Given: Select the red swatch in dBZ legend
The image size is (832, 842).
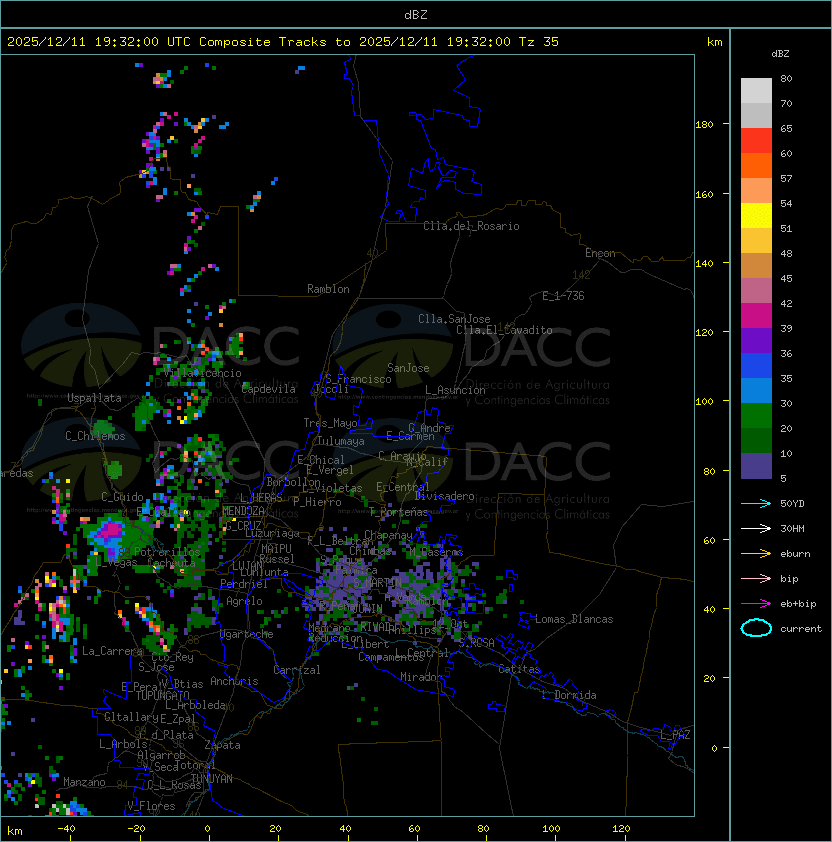Looking at the screenshot, I should point(756,140).
